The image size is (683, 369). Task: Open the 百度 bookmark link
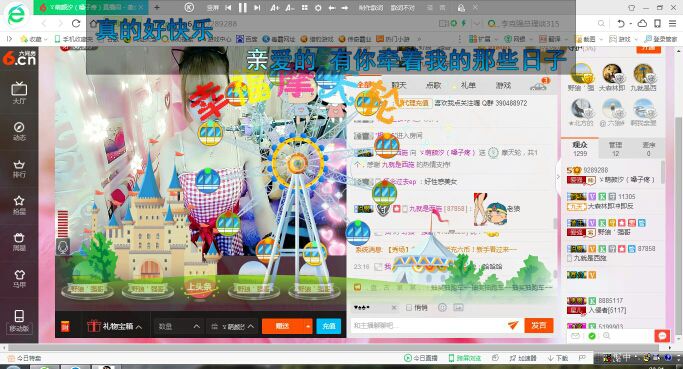click(247, 39)
